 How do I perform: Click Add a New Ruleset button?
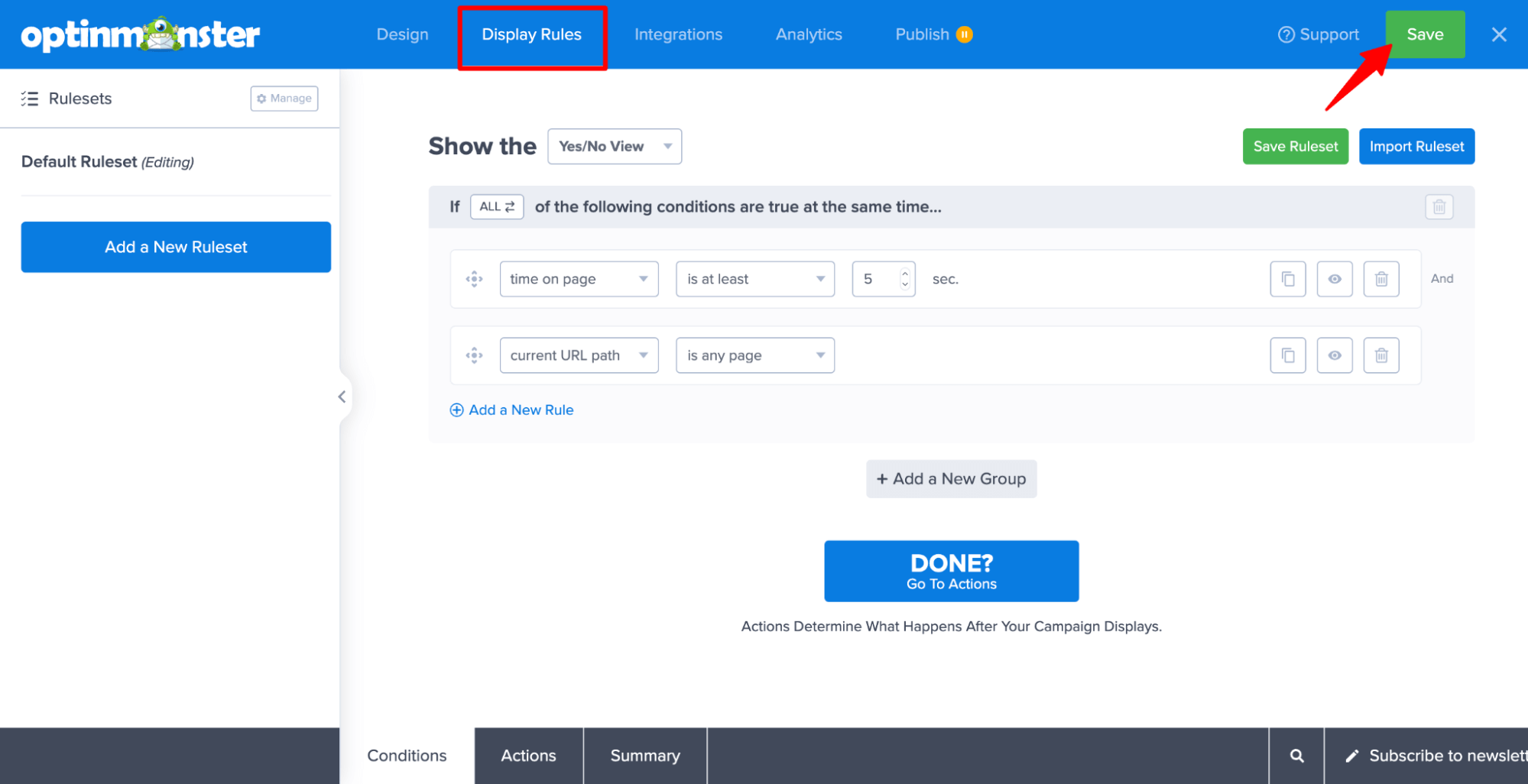pos(176,247)
